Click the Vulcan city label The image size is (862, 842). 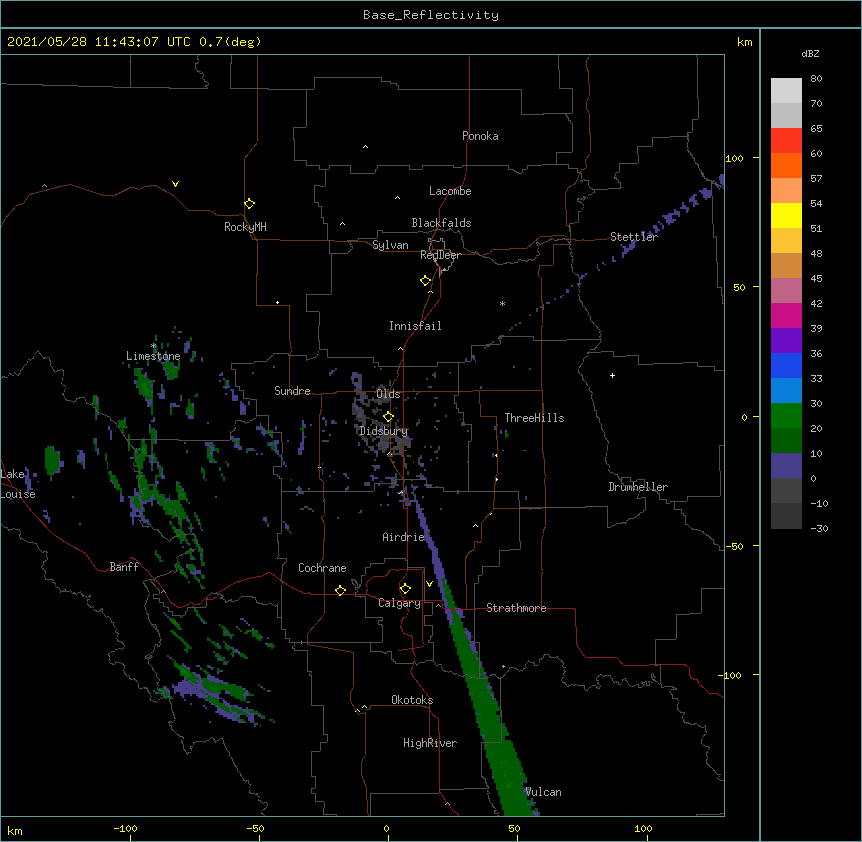(543, 792)
